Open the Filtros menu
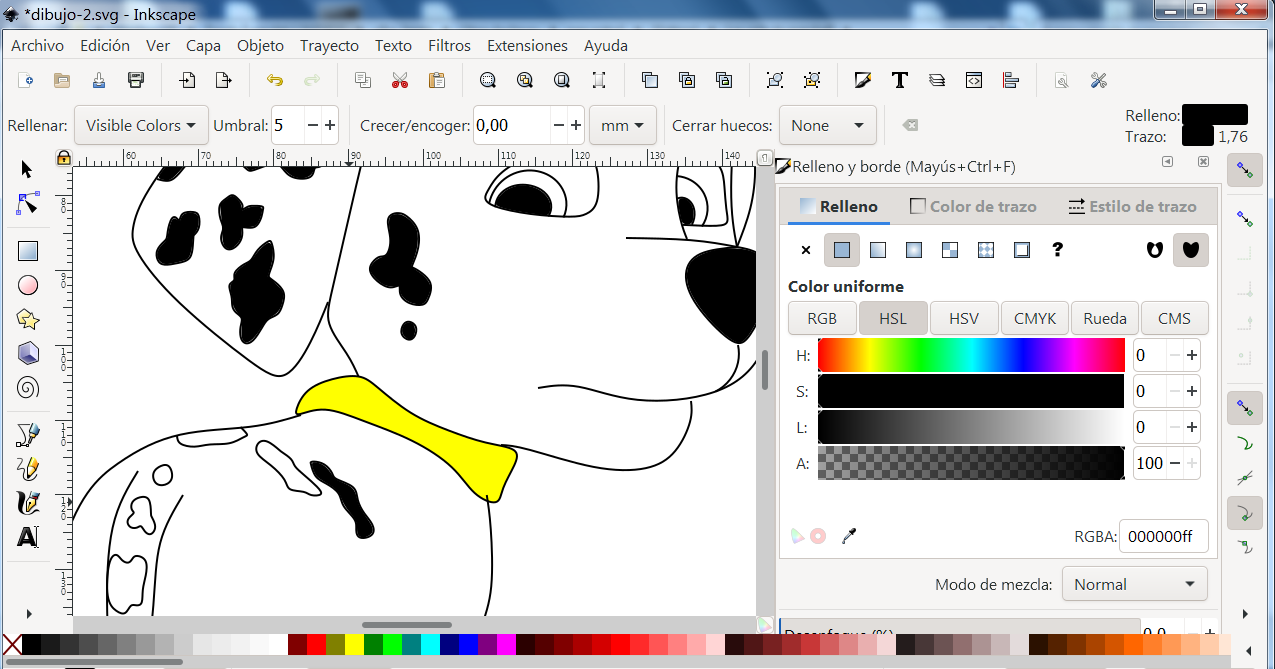Image resolution: width=1275 pixels, height=669 pixels. 449,45
